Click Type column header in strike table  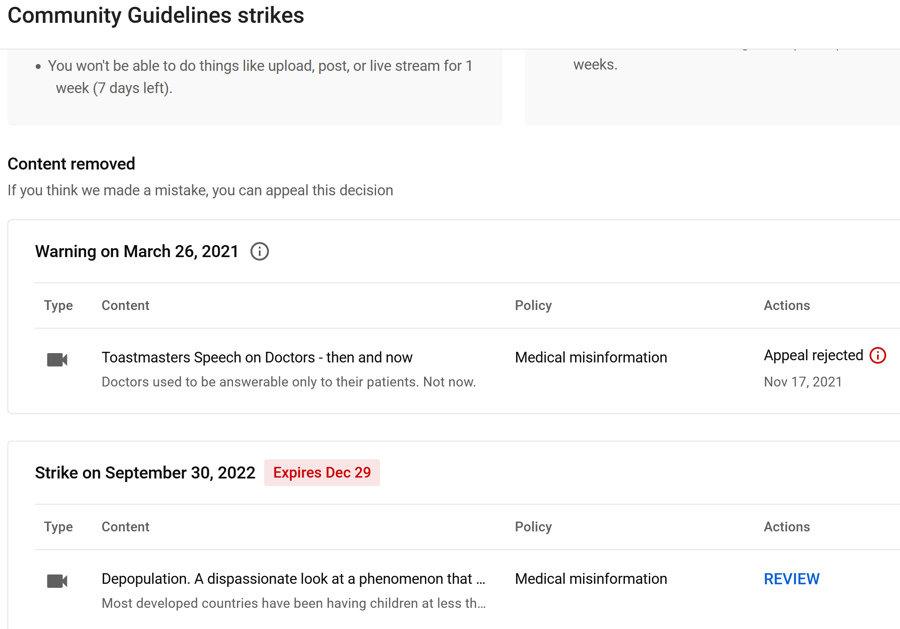pos(59,527)
